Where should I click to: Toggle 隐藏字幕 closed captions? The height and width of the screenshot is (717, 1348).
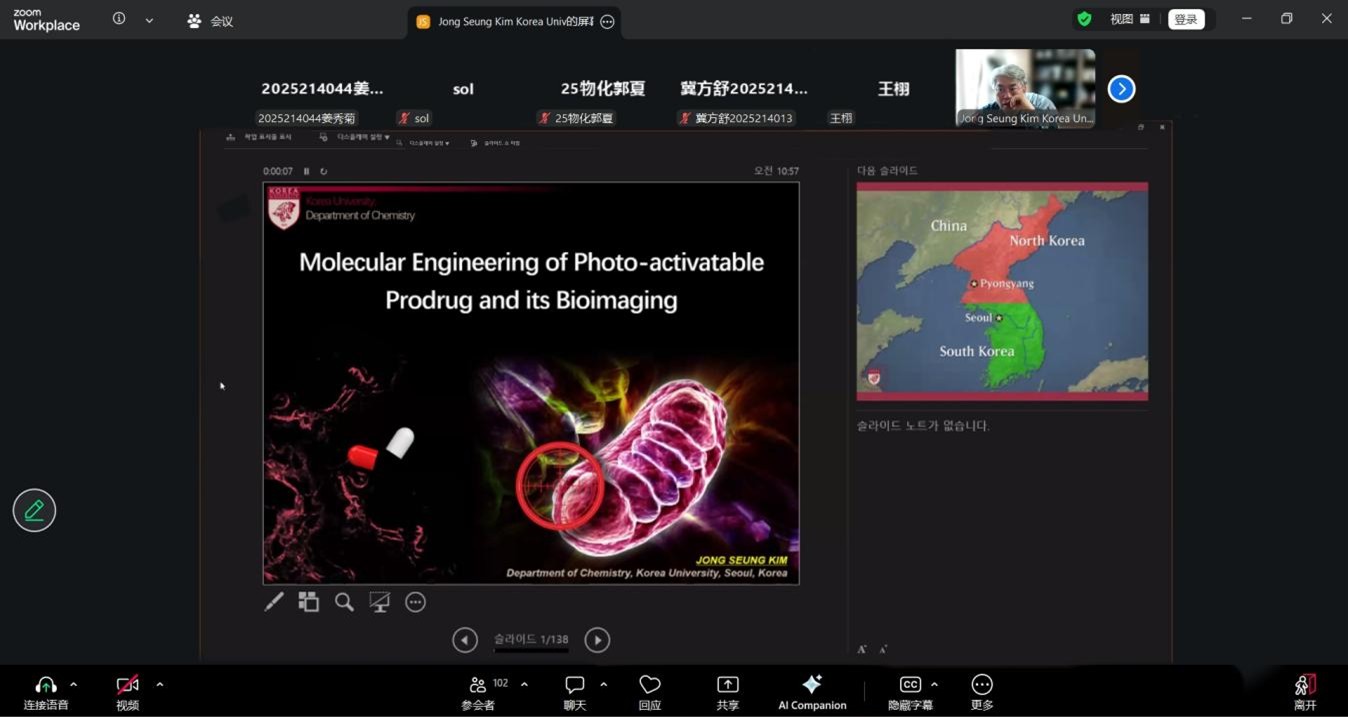pos(909,691)
